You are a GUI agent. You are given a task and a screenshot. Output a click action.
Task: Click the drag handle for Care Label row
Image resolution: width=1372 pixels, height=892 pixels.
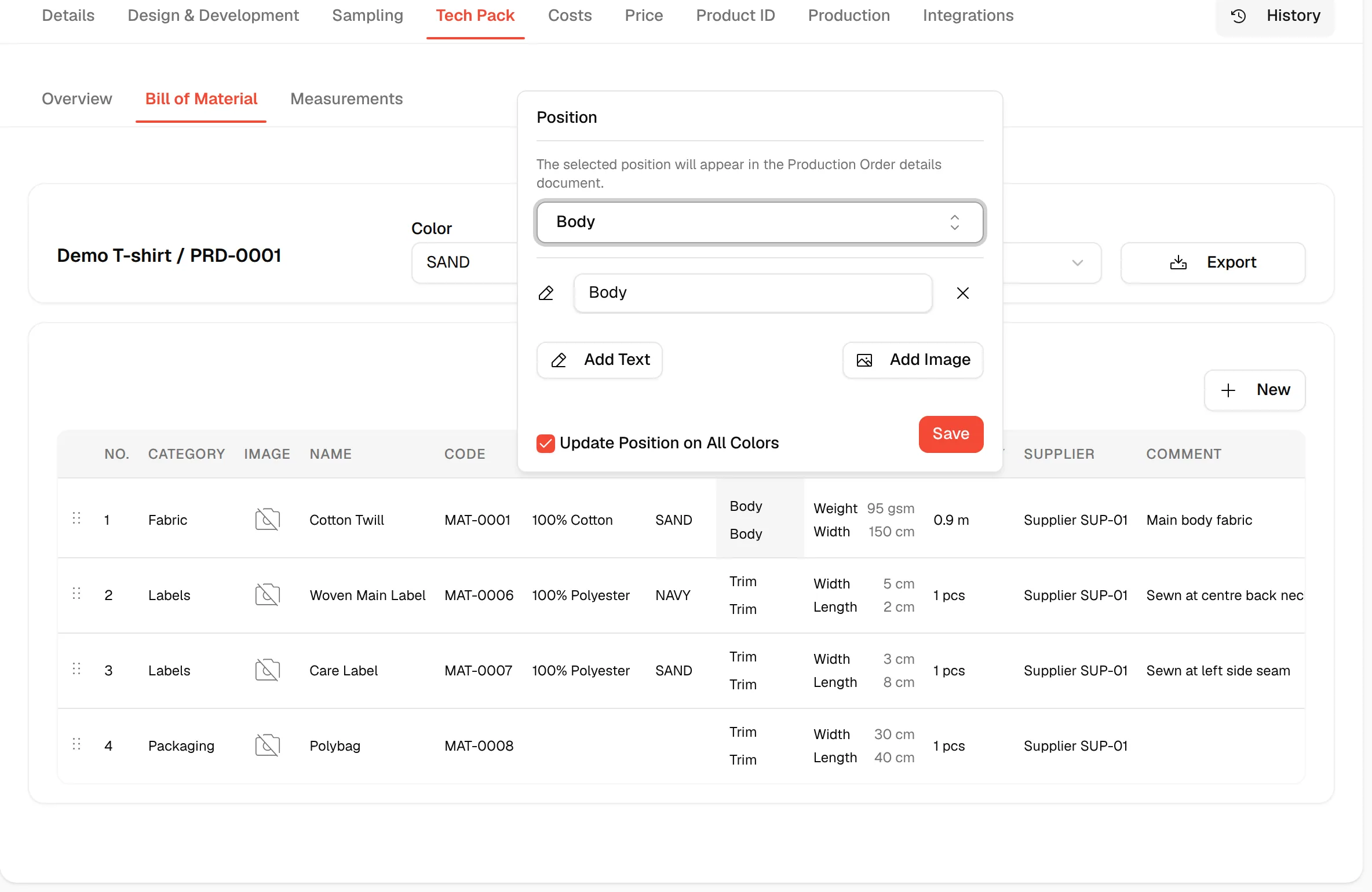(x=76, y=669)
